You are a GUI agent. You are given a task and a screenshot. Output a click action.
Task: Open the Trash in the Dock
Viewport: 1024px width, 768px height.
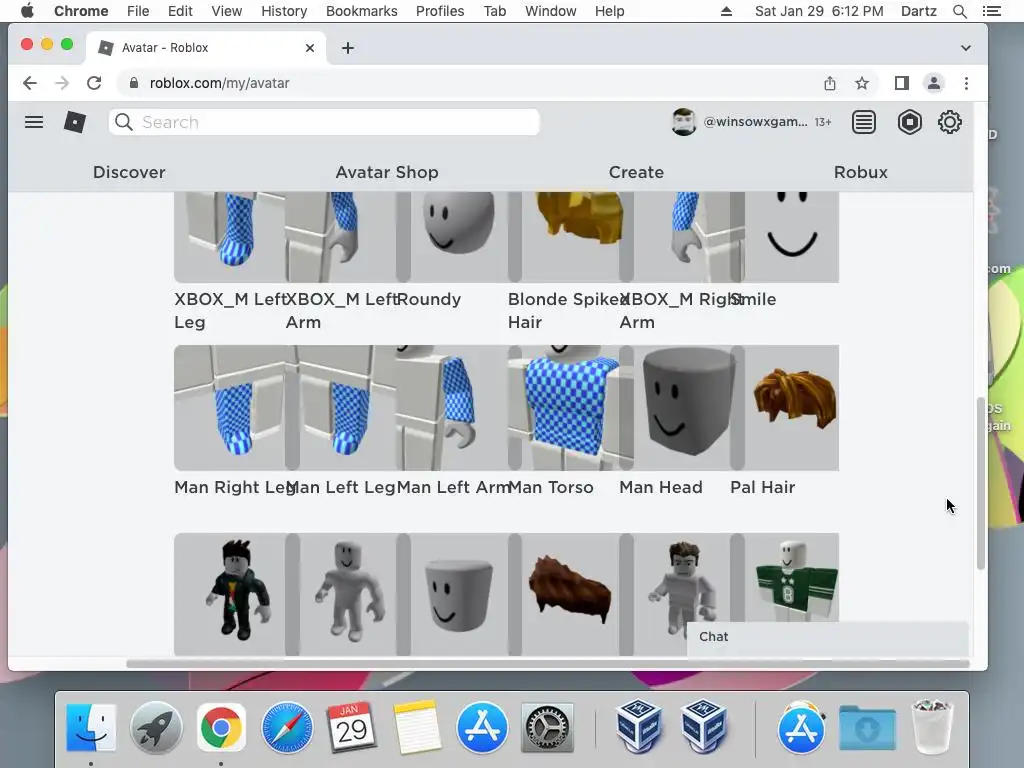[x=932, y=727]
